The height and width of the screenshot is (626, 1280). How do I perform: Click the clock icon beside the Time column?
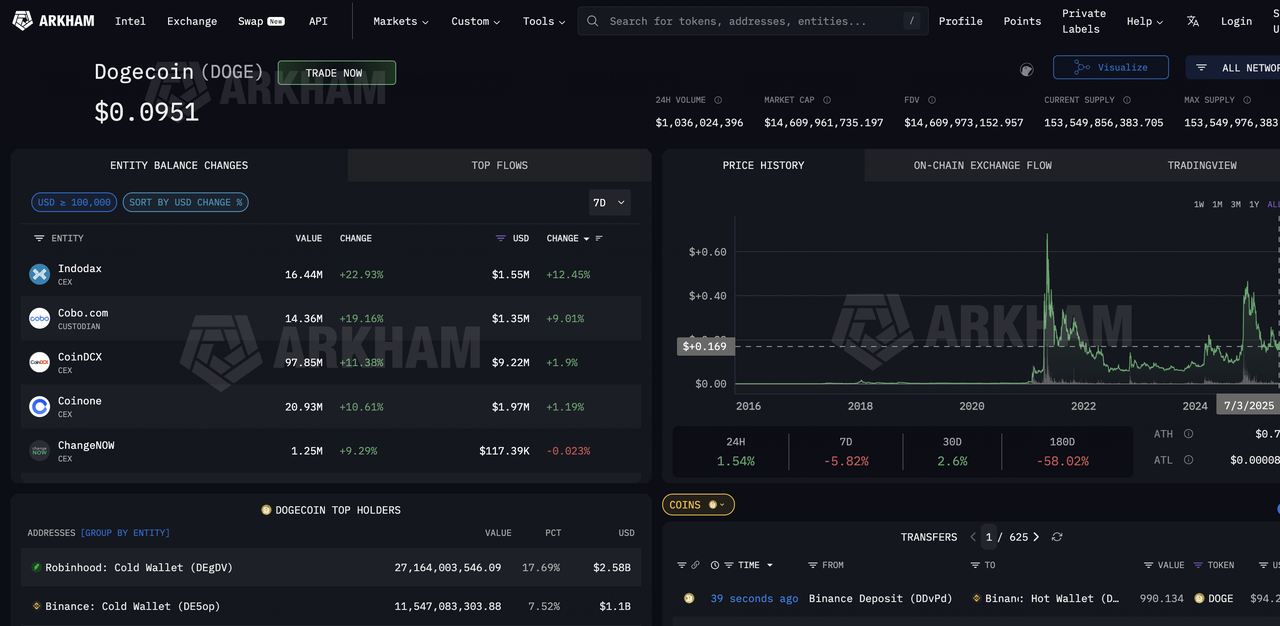(x=715, y=566)
